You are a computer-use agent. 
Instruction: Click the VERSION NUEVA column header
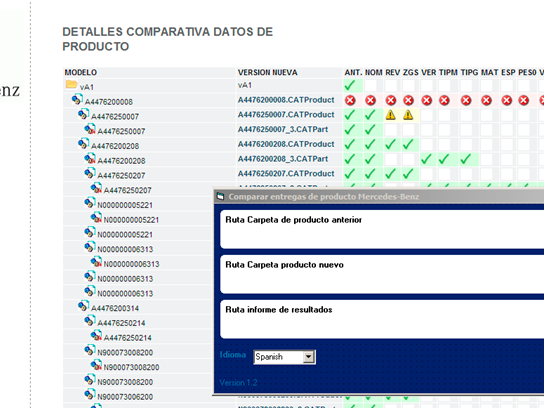click(267, 73)
